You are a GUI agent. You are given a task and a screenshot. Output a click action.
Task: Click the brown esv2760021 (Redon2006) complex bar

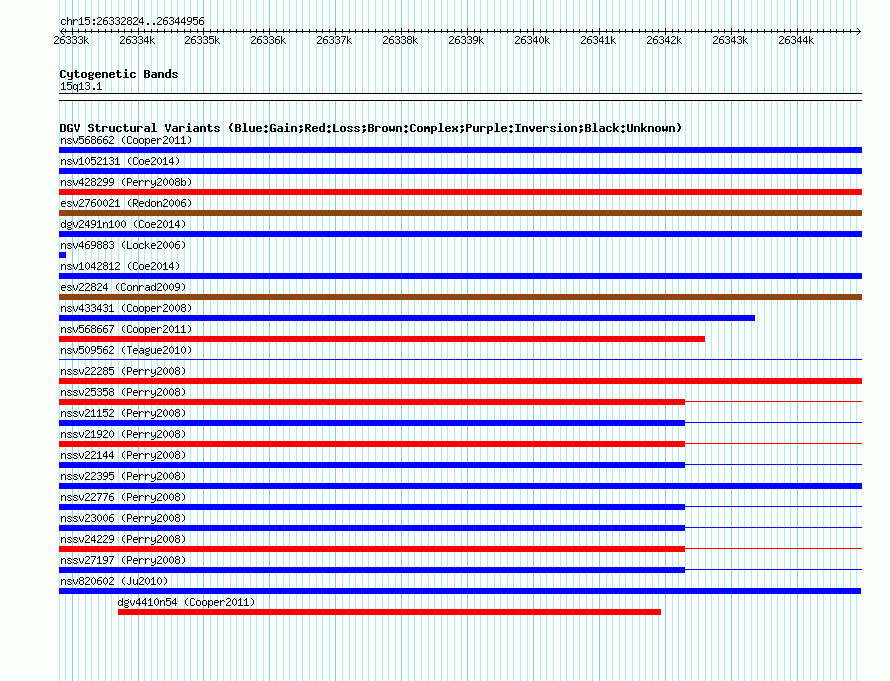tap(460, 213)
